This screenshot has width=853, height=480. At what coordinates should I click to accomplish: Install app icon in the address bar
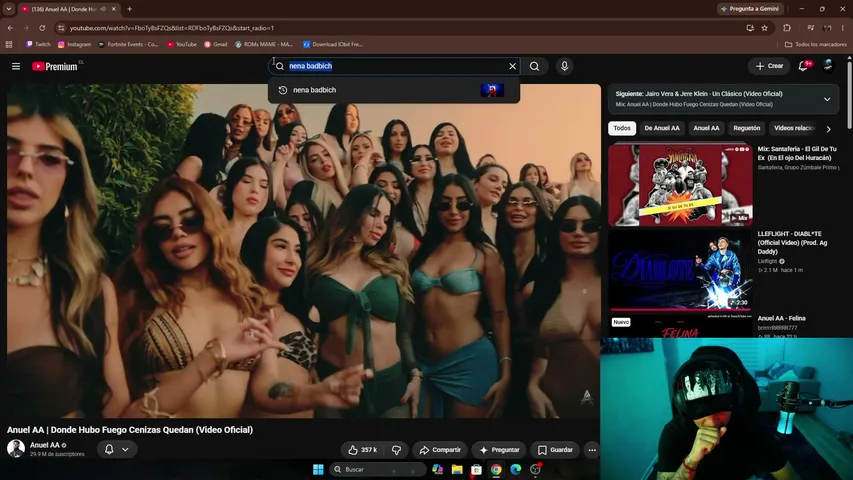(x=750, y=28)
